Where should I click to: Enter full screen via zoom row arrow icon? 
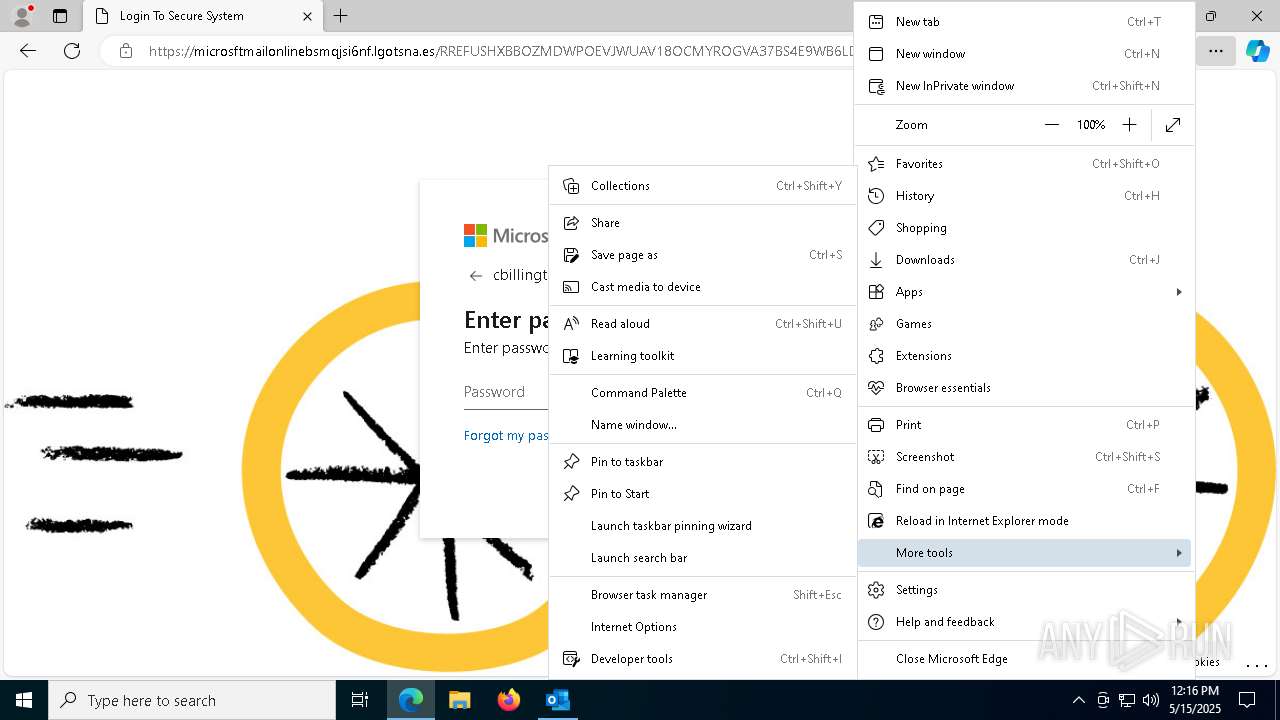click(1173, 125)
